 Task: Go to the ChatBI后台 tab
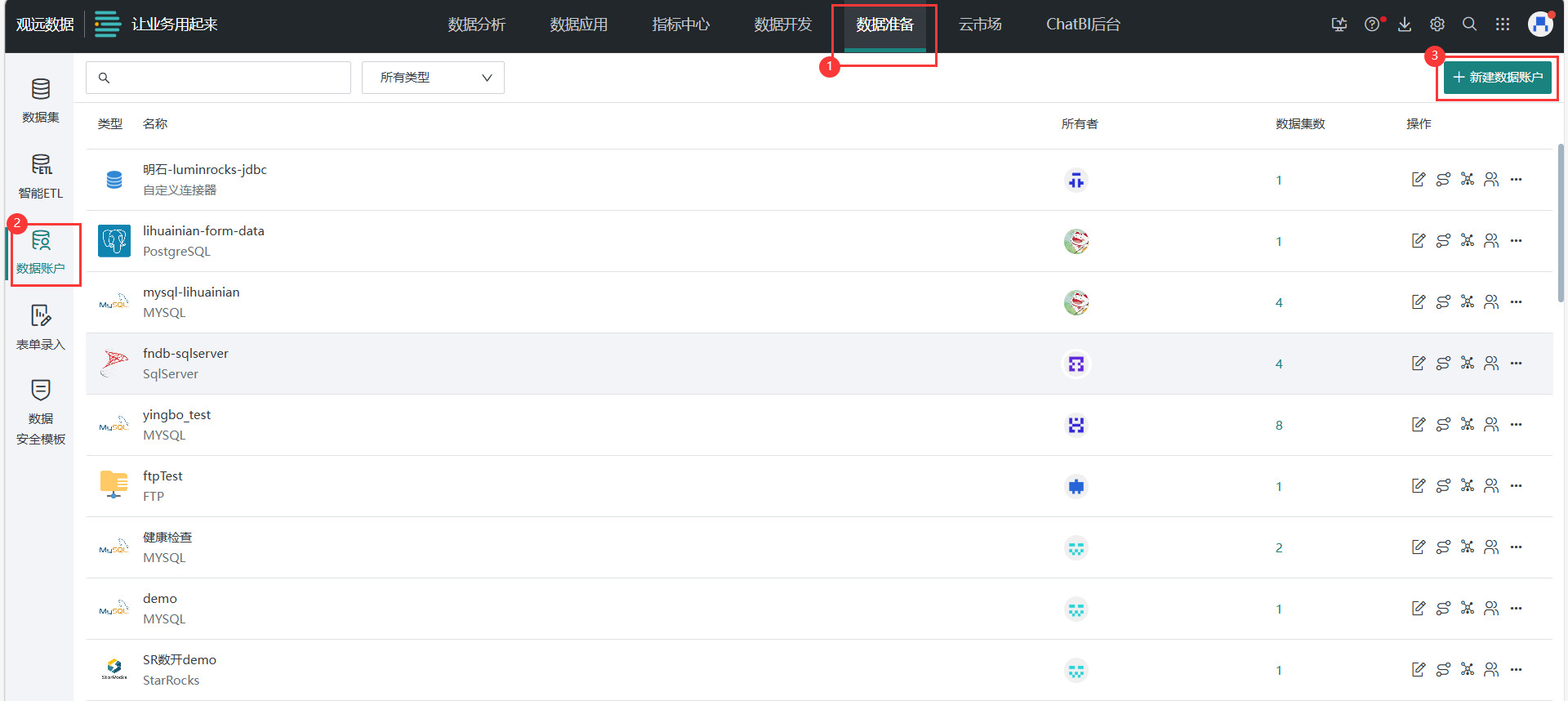click(x=1083, y=25)
